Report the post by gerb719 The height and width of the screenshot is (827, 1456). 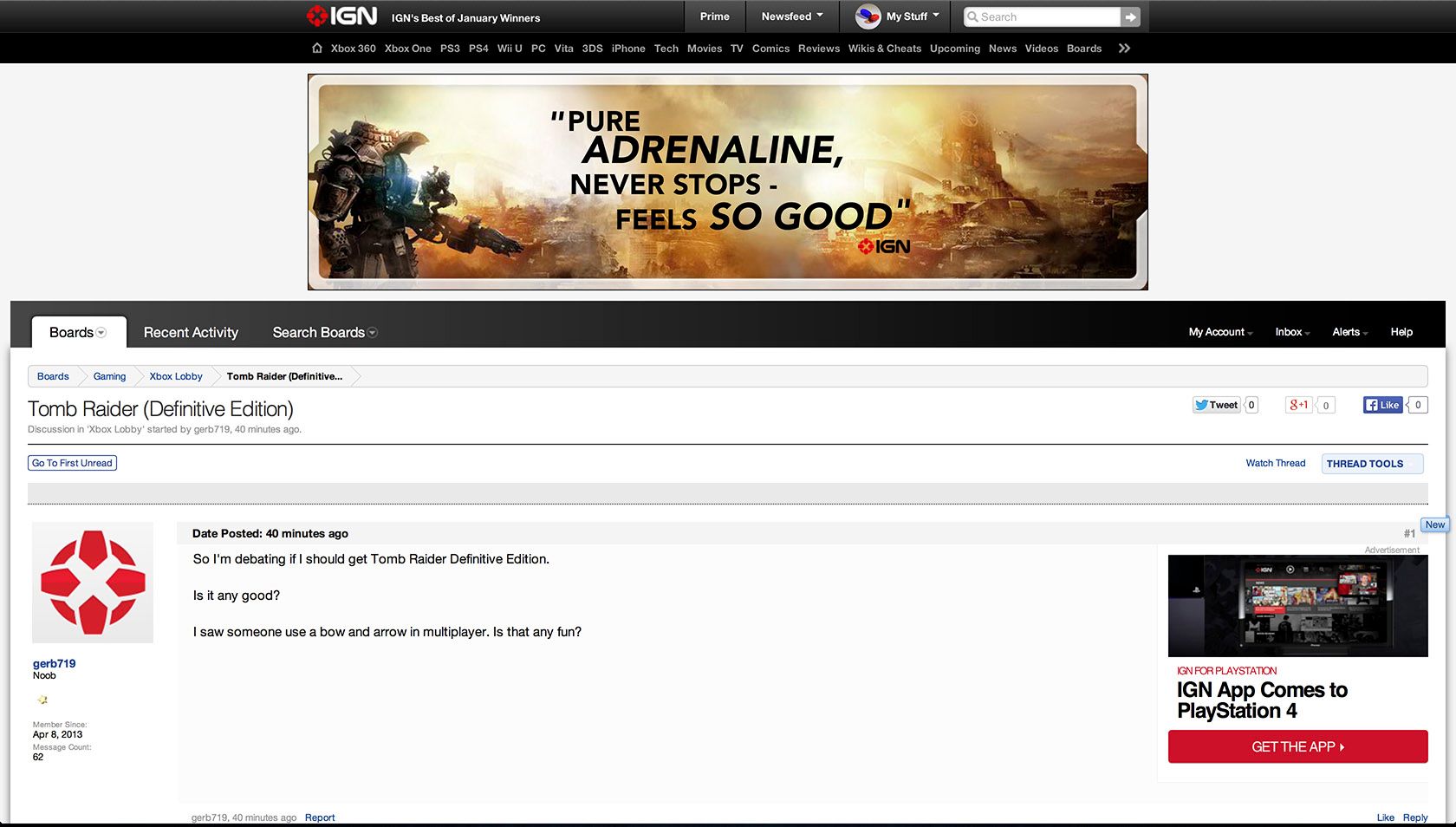click(320, 817)
